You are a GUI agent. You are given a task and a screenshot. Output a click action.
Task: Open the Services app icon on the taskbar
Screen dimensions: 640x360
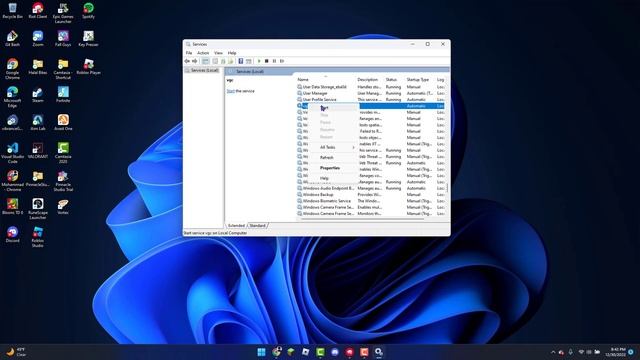pyautogui.click(x=379, y=352)
